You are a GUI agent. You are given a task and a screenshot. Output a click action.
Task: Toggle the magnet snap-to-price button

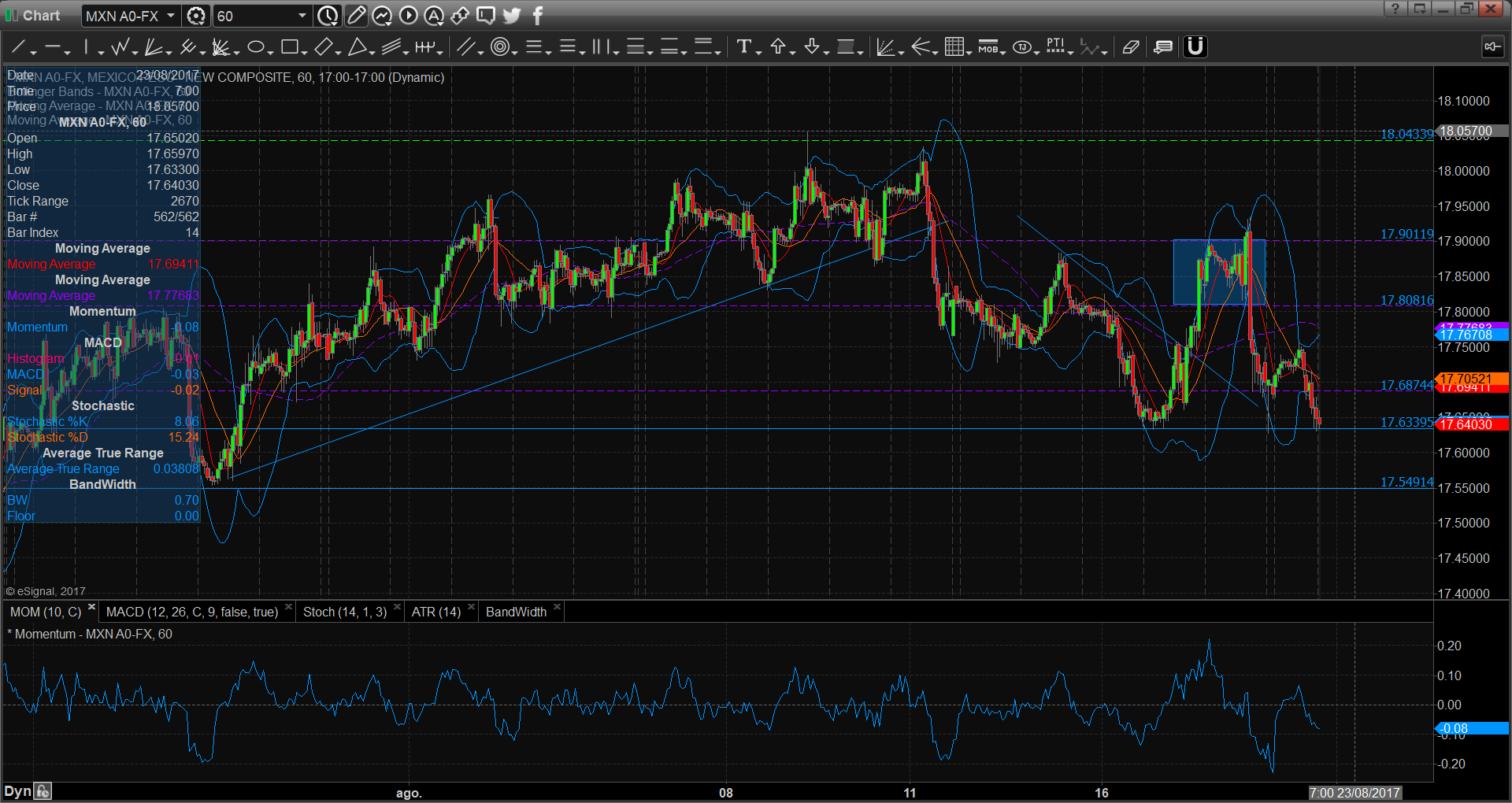(x=1195, y=47)
